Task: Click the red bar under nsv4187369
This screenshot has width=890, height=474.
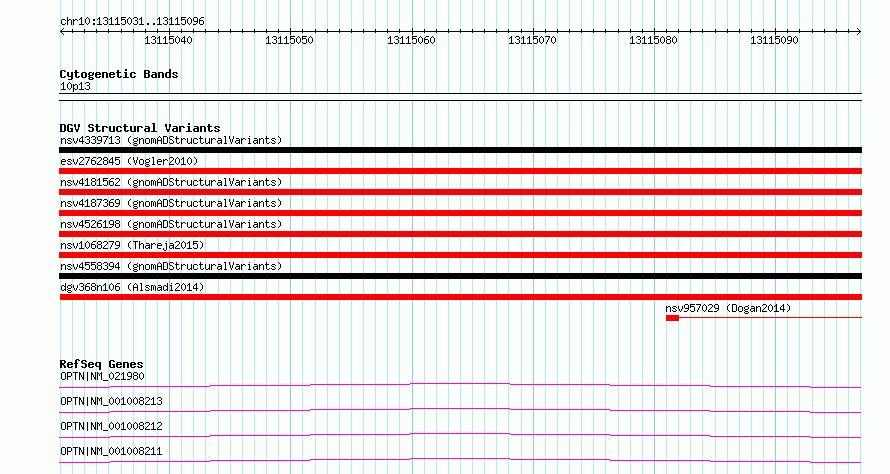Action: (460, 213)
